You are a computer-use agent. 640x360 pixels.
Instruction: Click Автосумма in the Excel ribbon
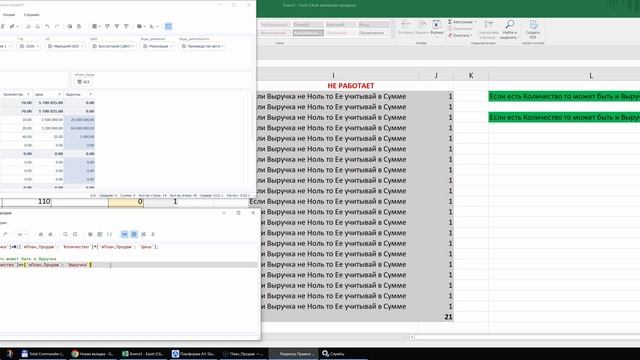(x=460, y=22)
